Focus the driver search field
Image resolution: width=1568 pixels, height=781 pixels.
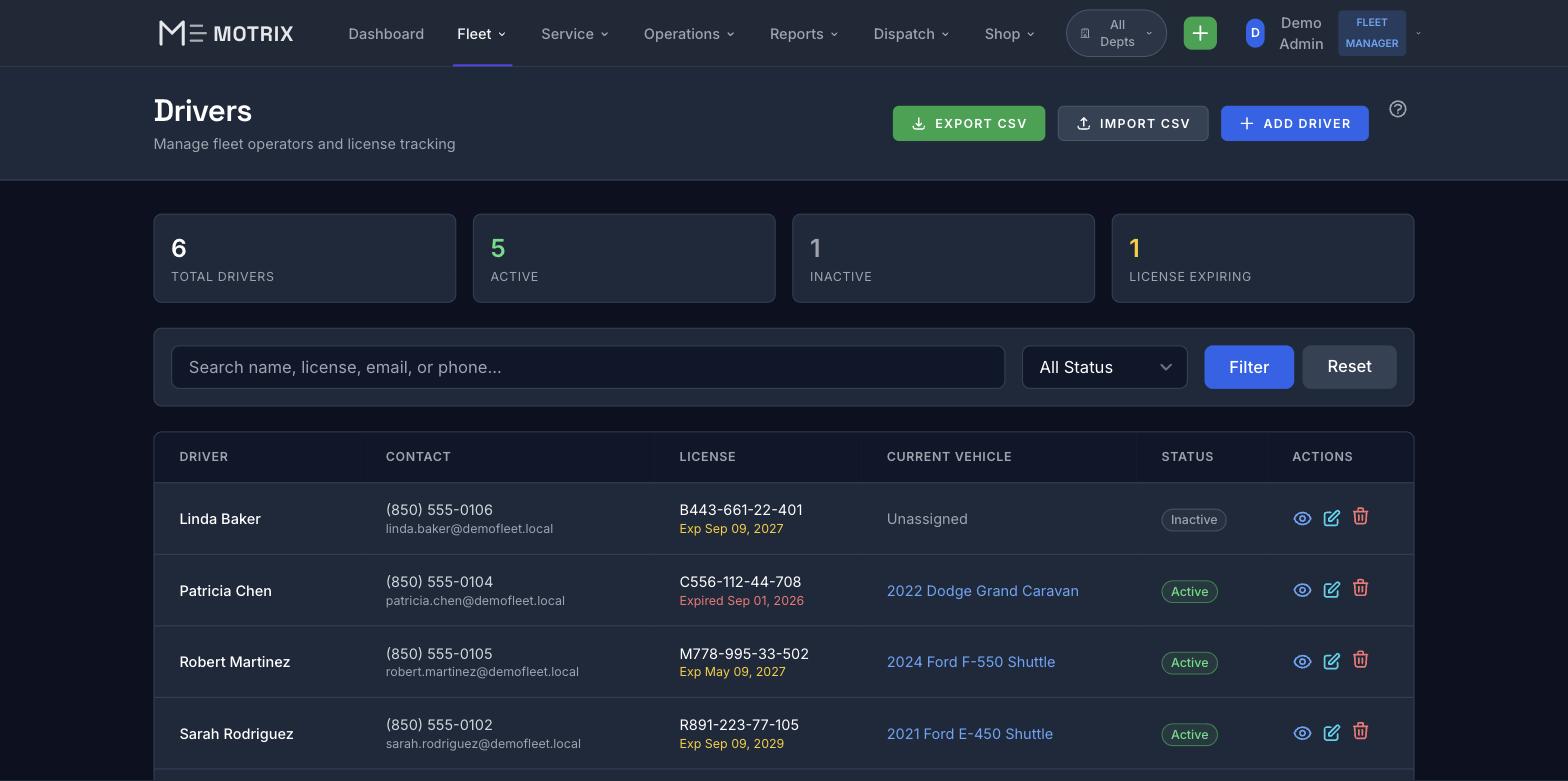[x=588, y=367]
